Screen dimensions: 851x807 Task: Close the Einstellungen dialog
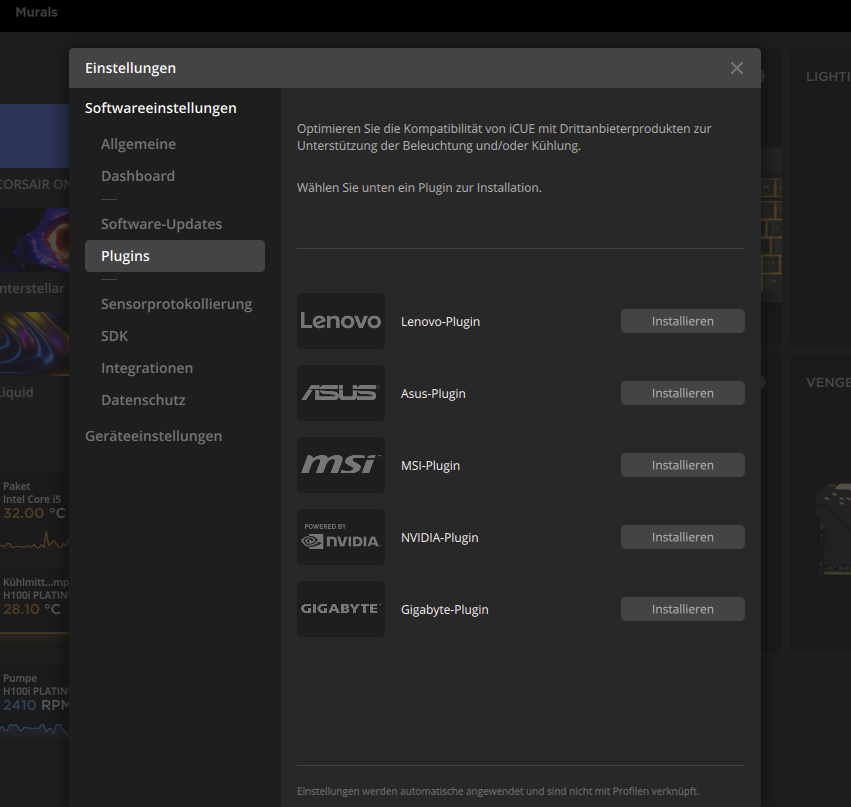tap(736, 68)
